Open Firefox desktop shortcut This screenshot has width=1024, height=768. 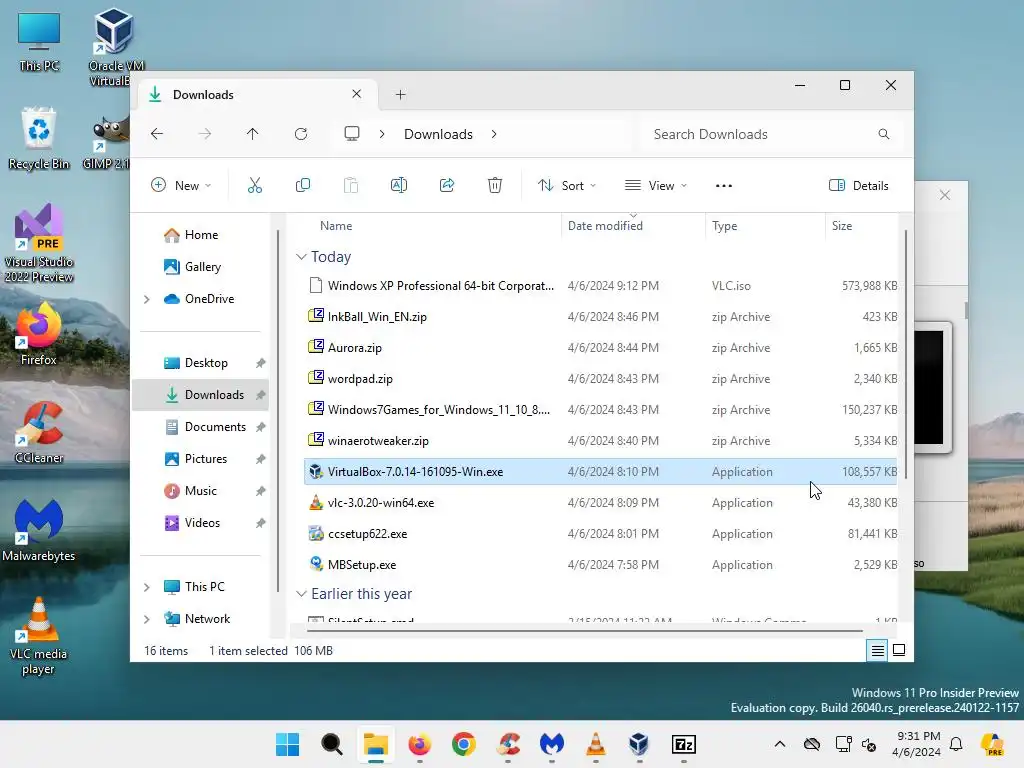click(x=39, y=334)
